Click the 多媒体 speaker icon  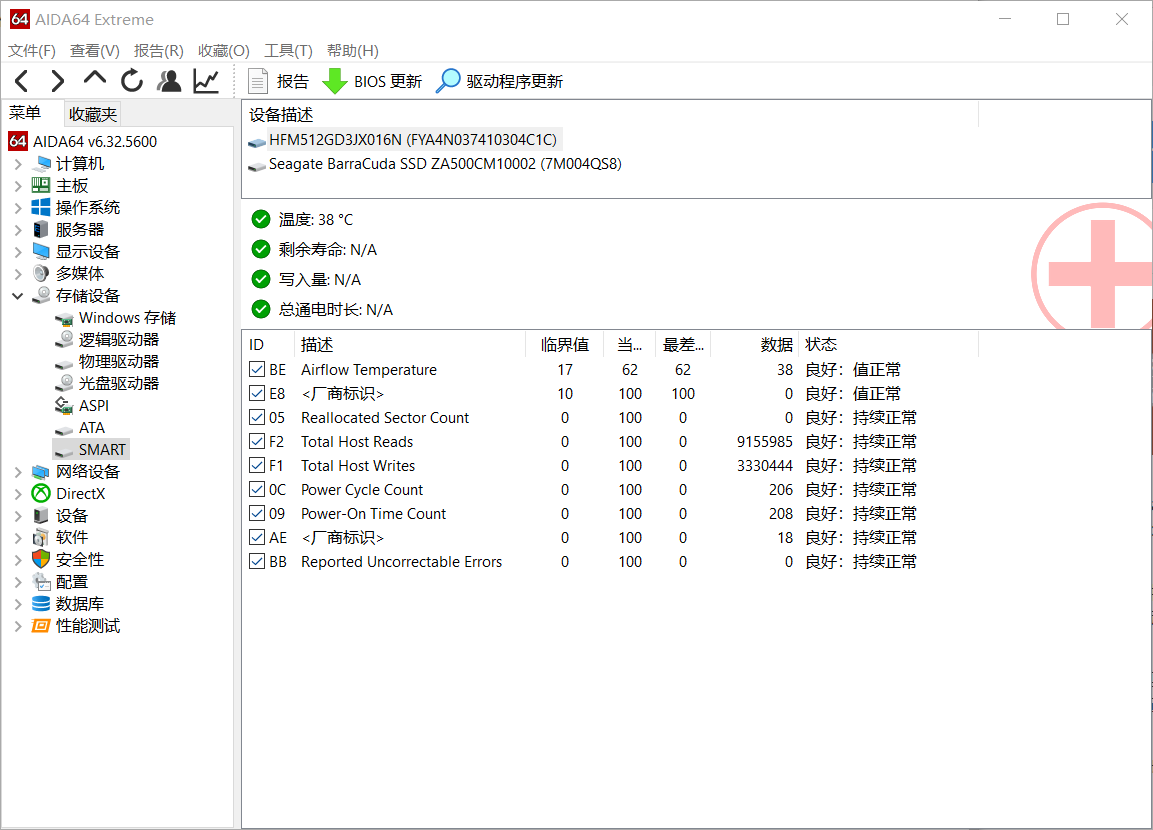(41, 273)
